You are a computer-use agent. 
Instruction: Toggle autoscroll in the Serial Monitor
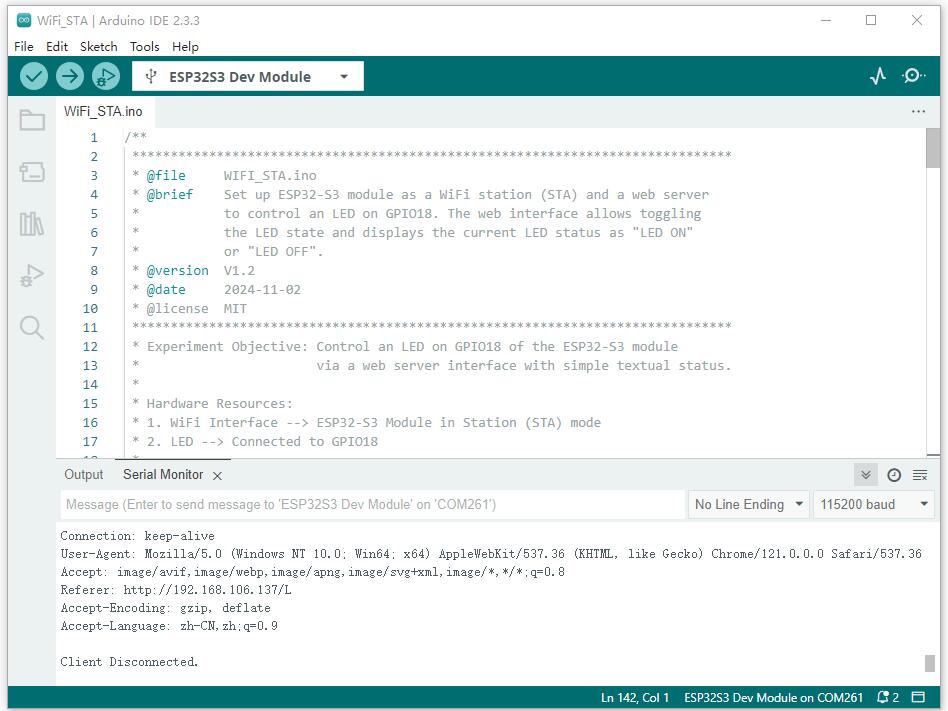pos(866,475)
